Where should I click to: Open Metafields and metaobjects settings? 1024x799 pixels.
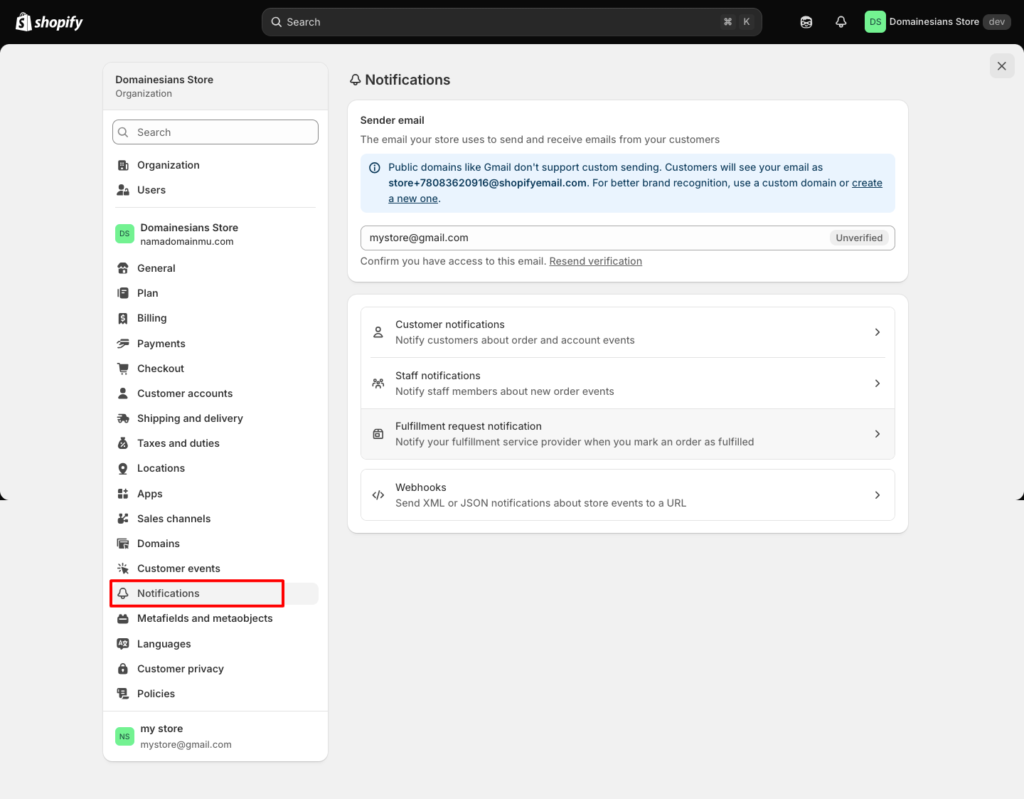tap(216, 619)
